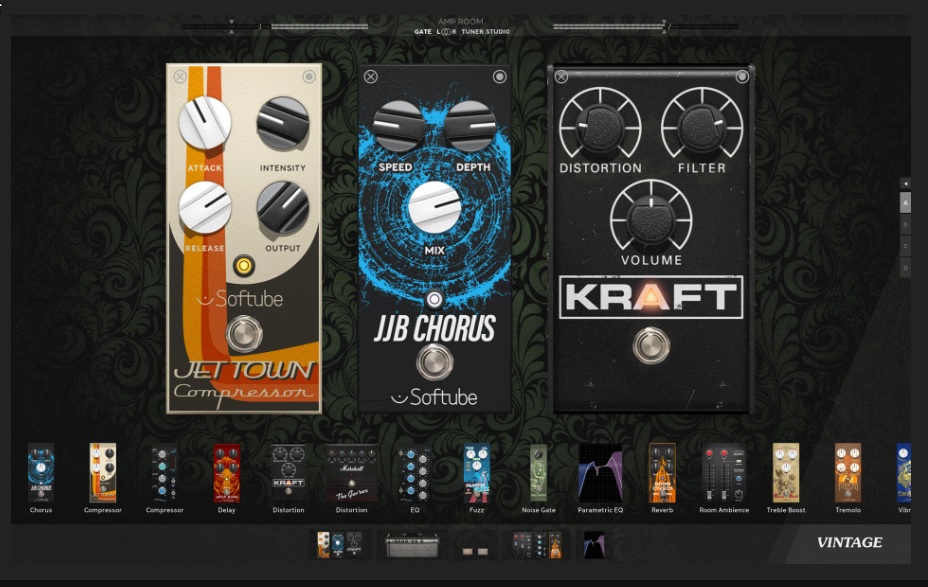This screenshot has width=928, height=587.
Task: Click the Chorus DEPTH knob
Action: pos(471,126)
